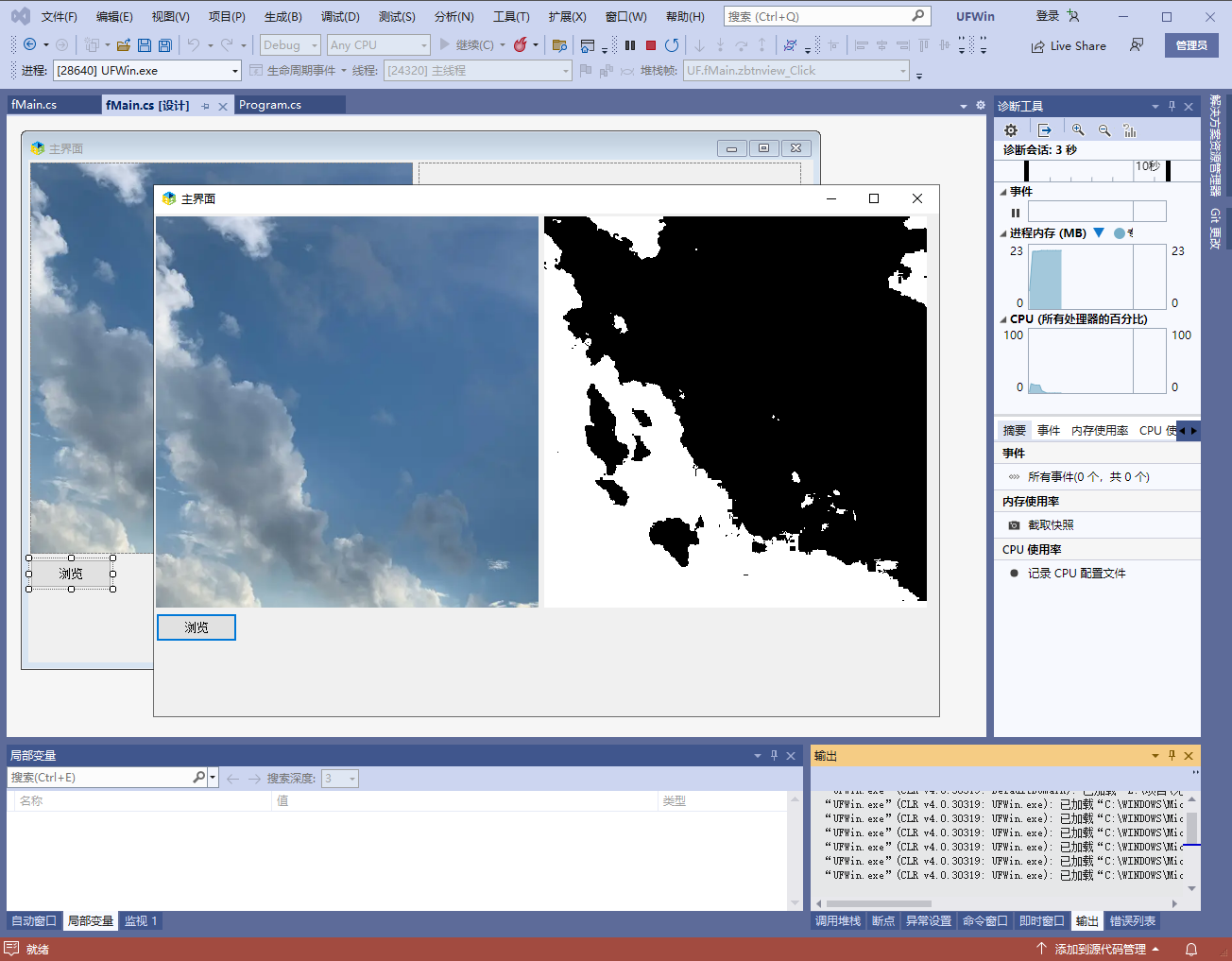The height and width of the screenshot is (961, 1232).
Task: Click the Live Share icon button
Action: click(x=1069, y=45)
